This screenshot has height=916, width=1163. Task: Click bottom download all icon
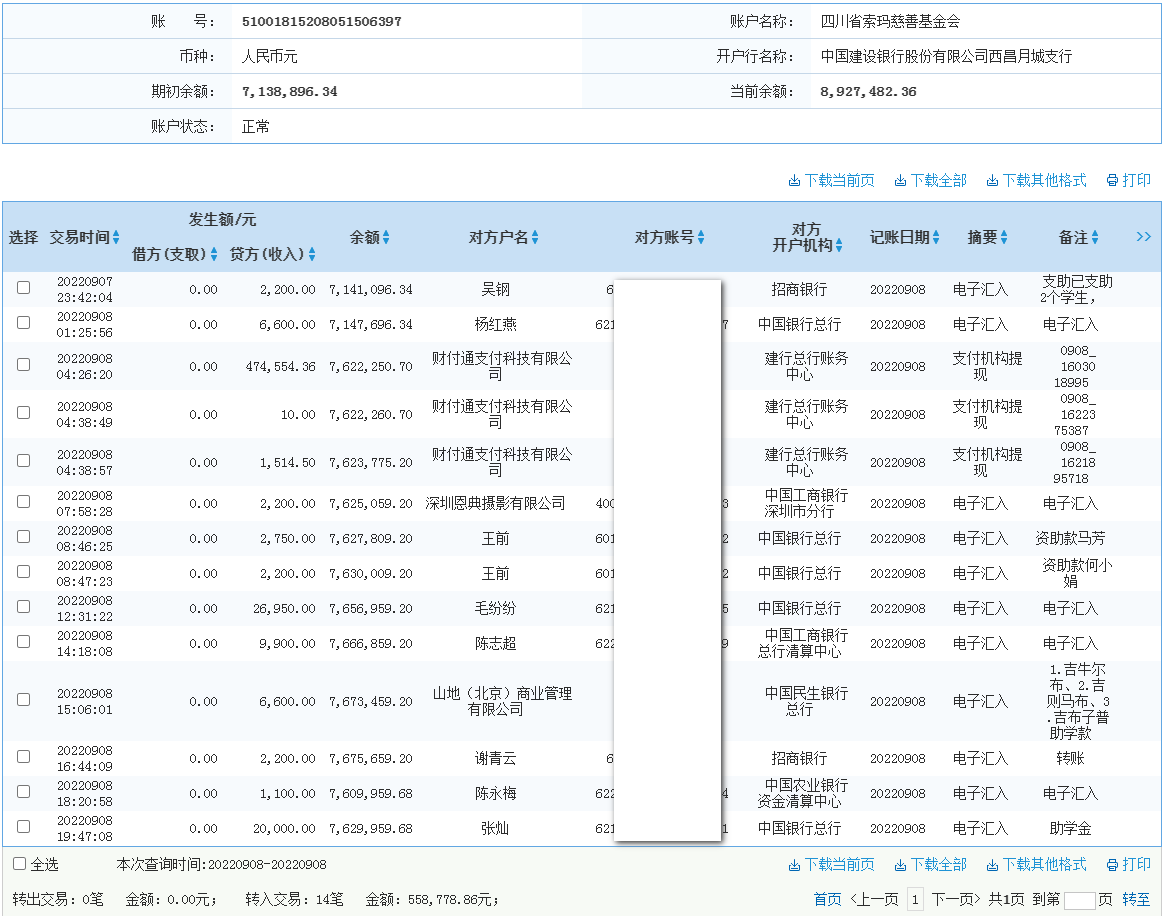900,865
